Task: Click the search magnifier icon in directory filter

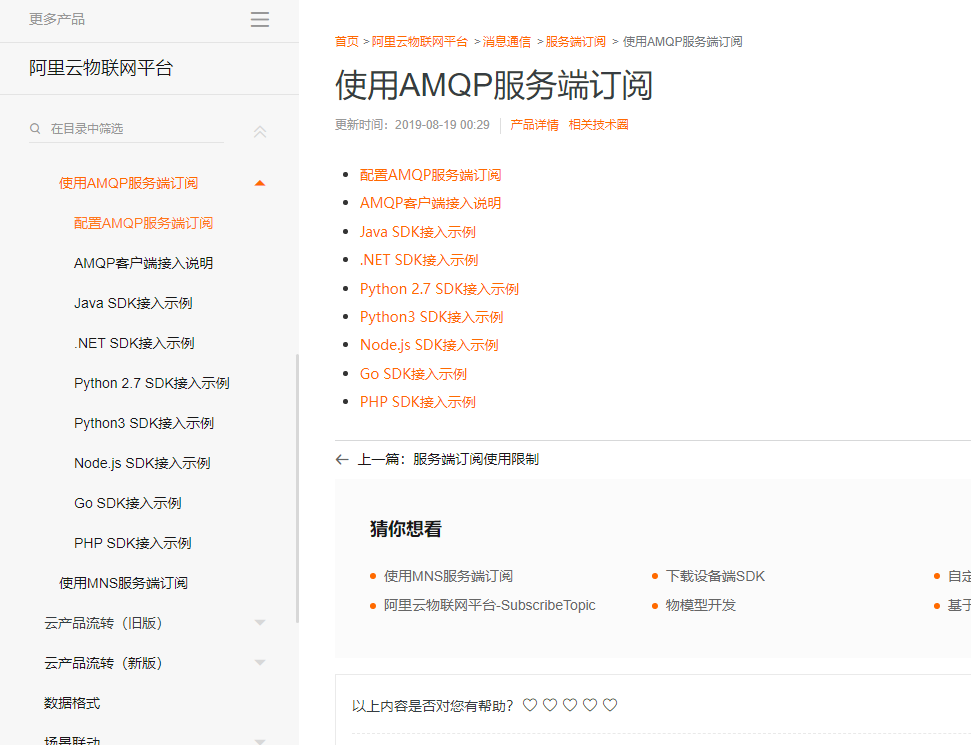Action: [x=35, y=128]
